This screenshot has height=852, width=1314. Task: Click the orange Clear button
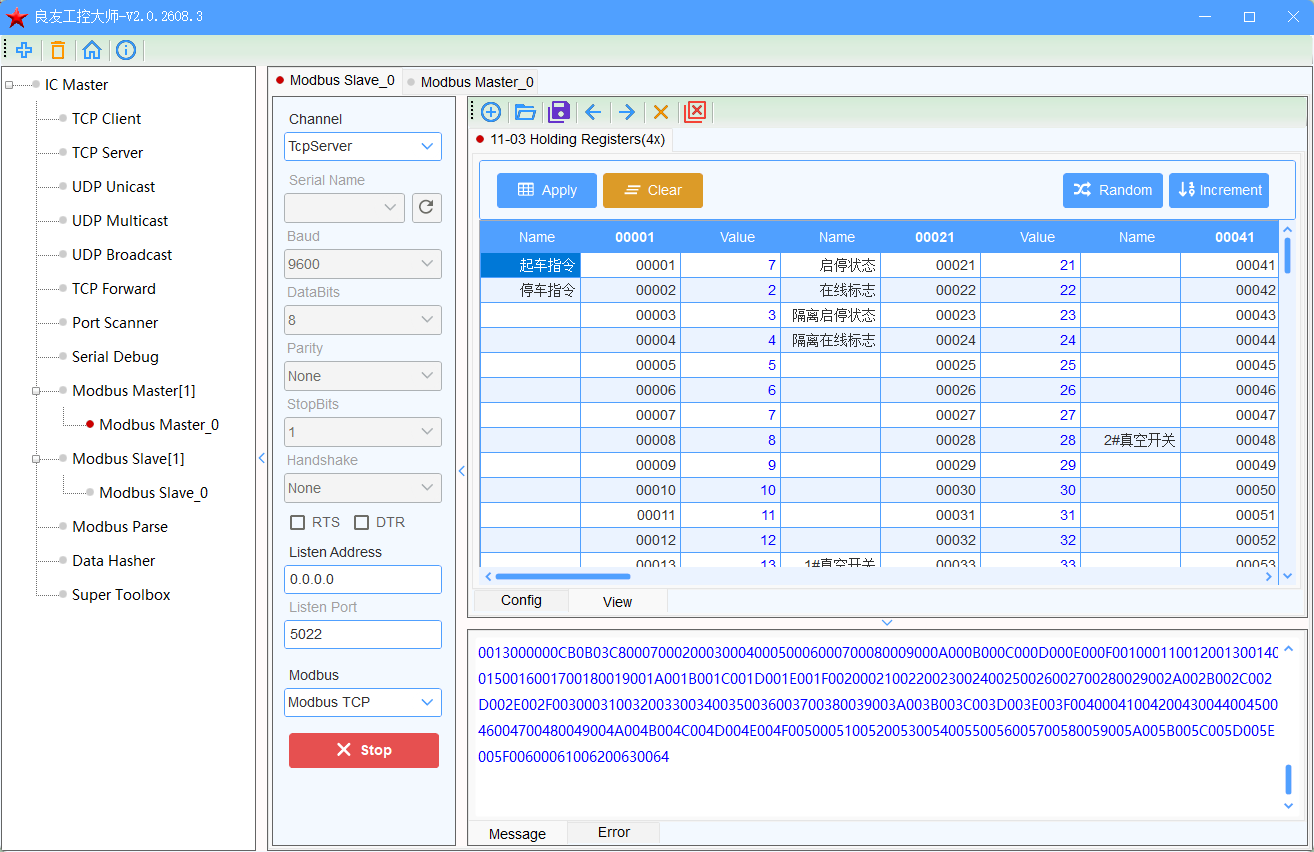click(653, 190)
